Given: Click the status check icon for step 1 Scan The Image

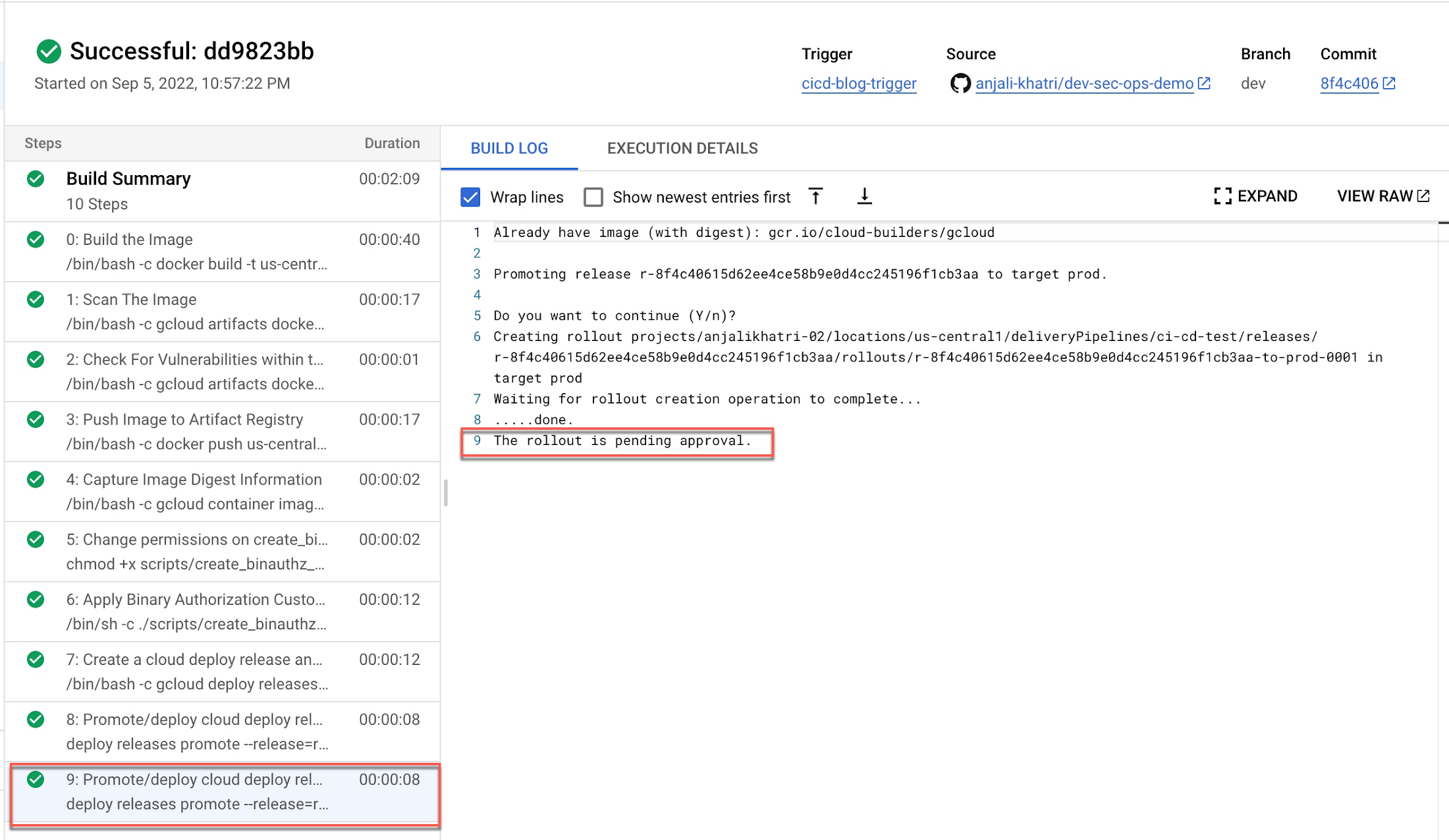Looking at the screenshot, I should [36, 300].
